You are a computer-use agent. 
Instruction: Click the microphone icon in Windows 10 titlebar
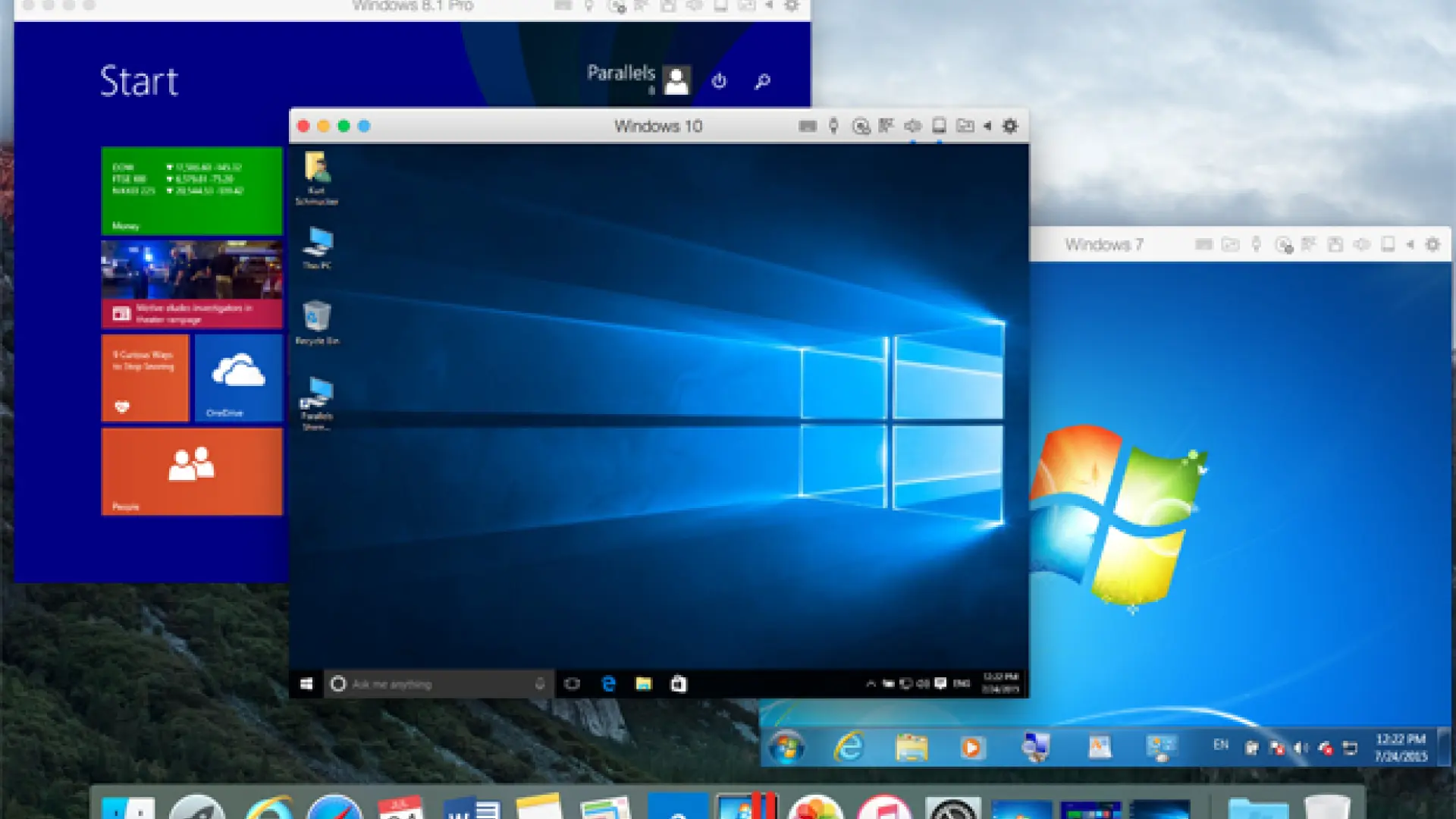tap(833, 126)
